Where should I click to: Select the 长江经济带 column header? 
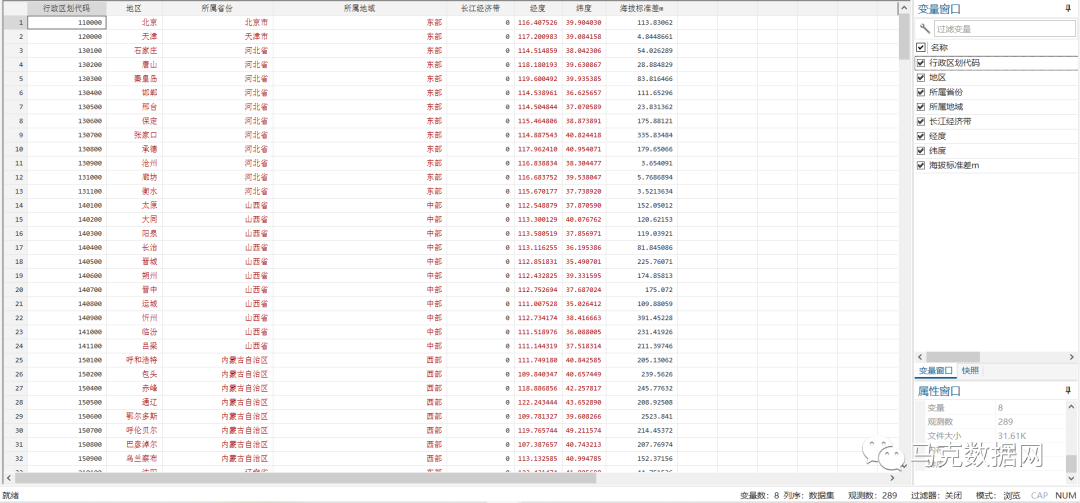tap(480, 8)
